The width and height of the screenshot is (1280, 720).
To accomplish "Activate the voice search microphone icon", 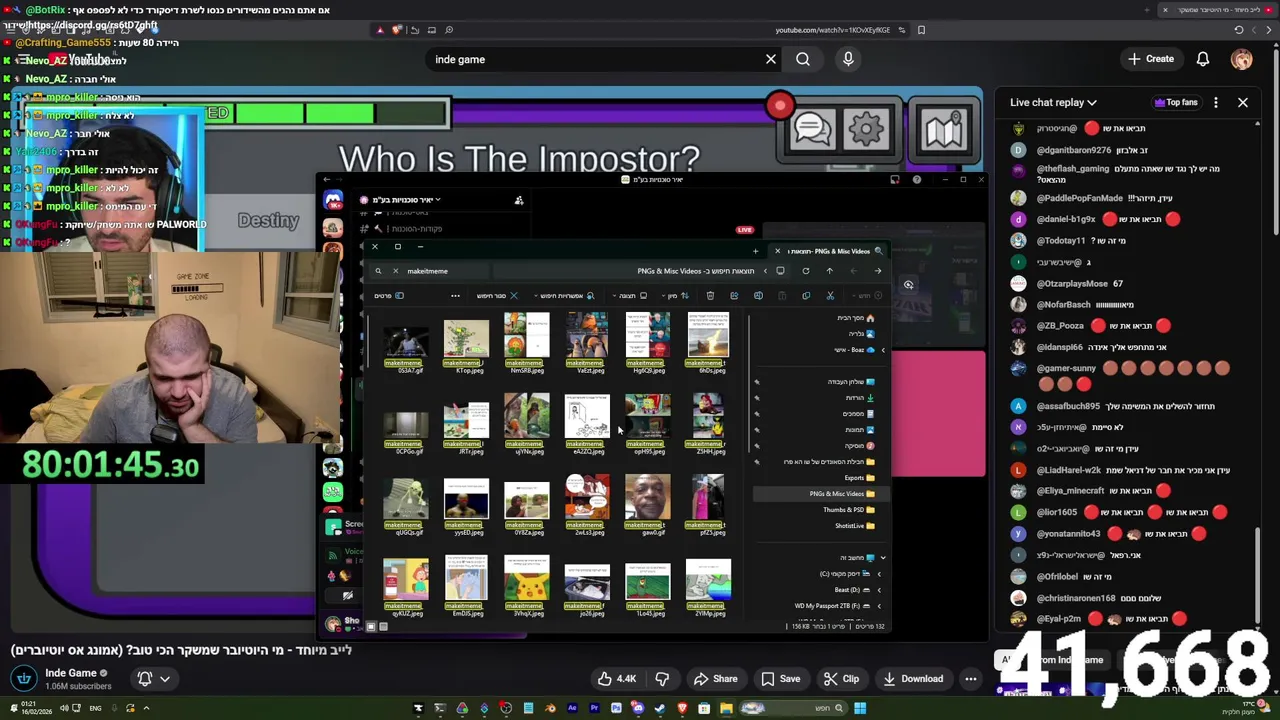I will (848, 59).
